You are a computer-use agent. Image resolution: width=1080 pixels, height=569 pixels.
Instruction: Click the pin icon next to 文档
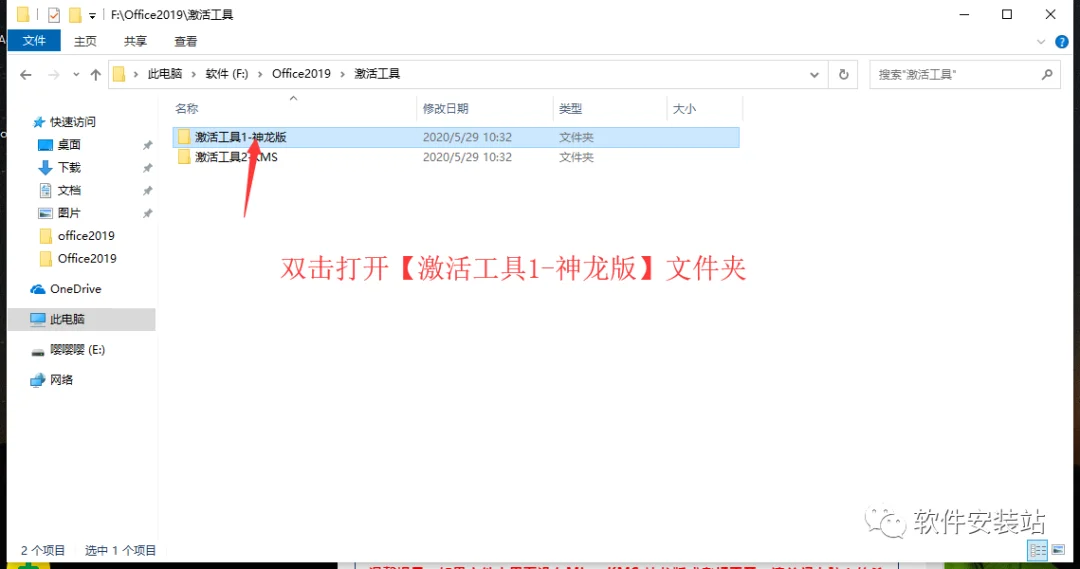point(147,191)
